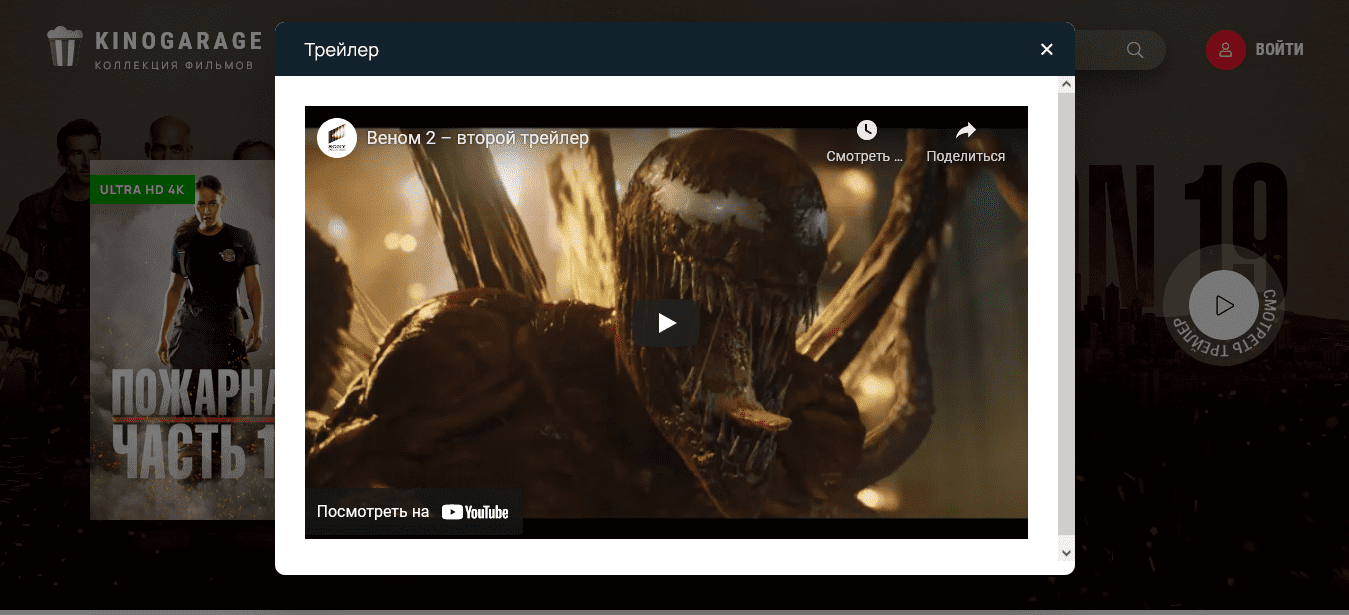Click the ULTRA HD 4K green badge
The height and width of the screenshot is (615, 1349).
(x=142, y=190)
